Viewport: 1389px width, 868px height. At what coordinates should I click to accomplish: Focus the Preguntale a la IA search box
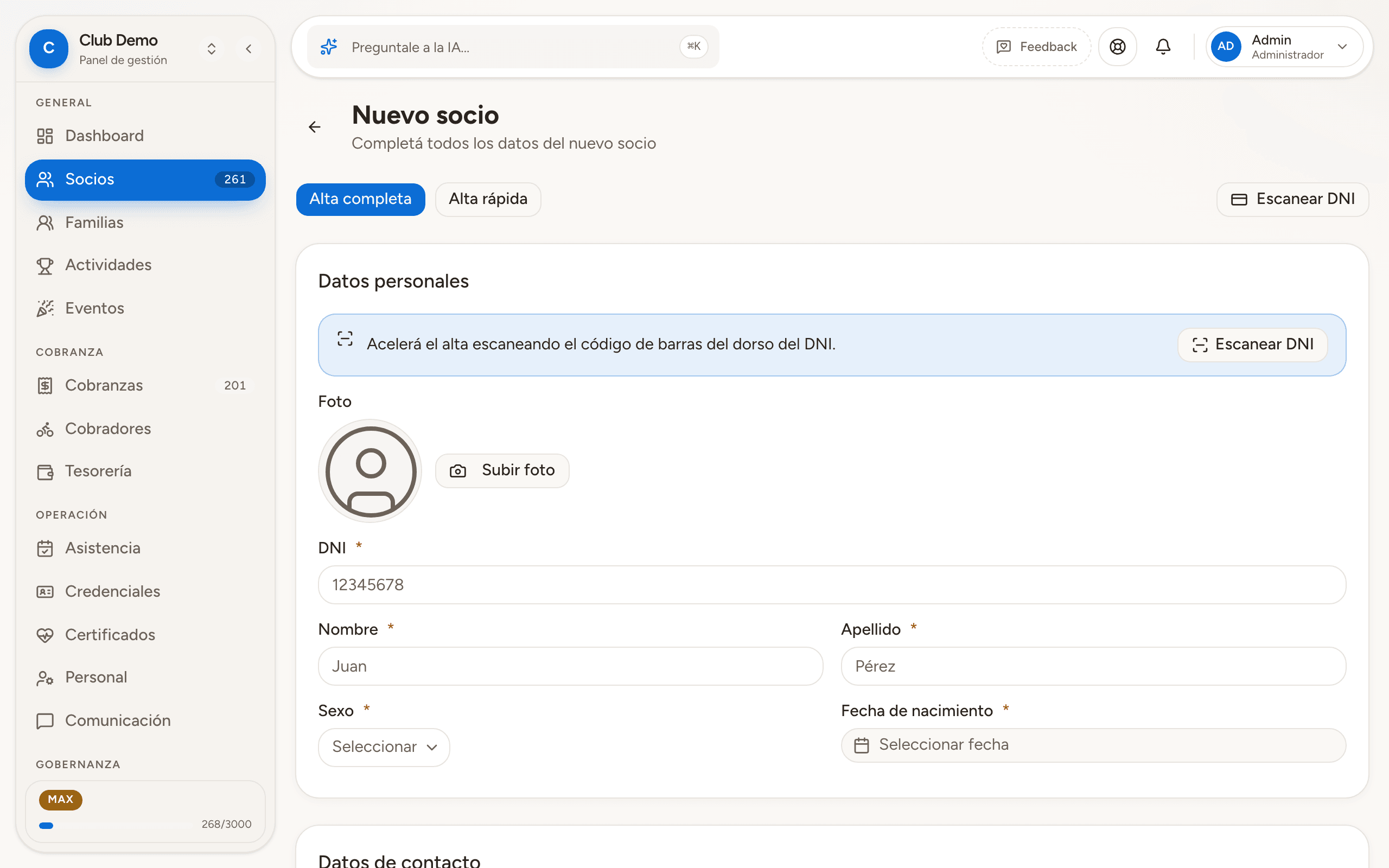[x=513, y=47]
